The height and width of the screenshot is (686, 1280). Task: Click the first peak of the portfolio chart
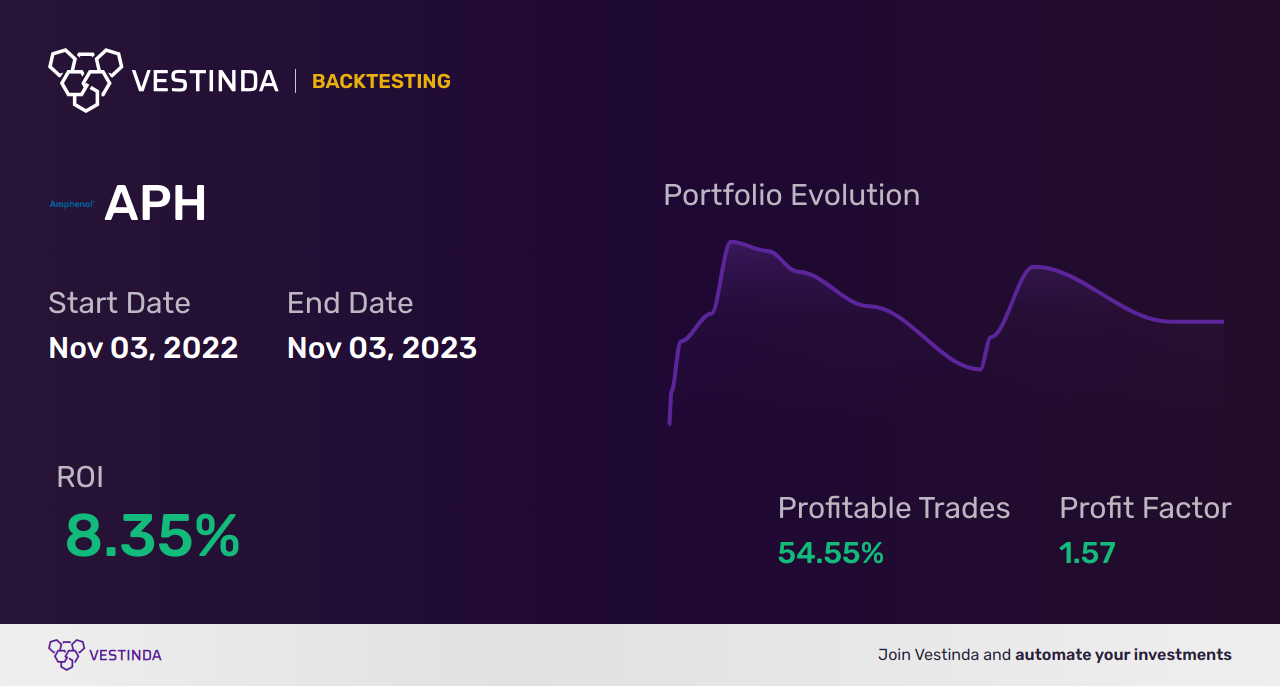pyautogui.click(x=733, y=242)
